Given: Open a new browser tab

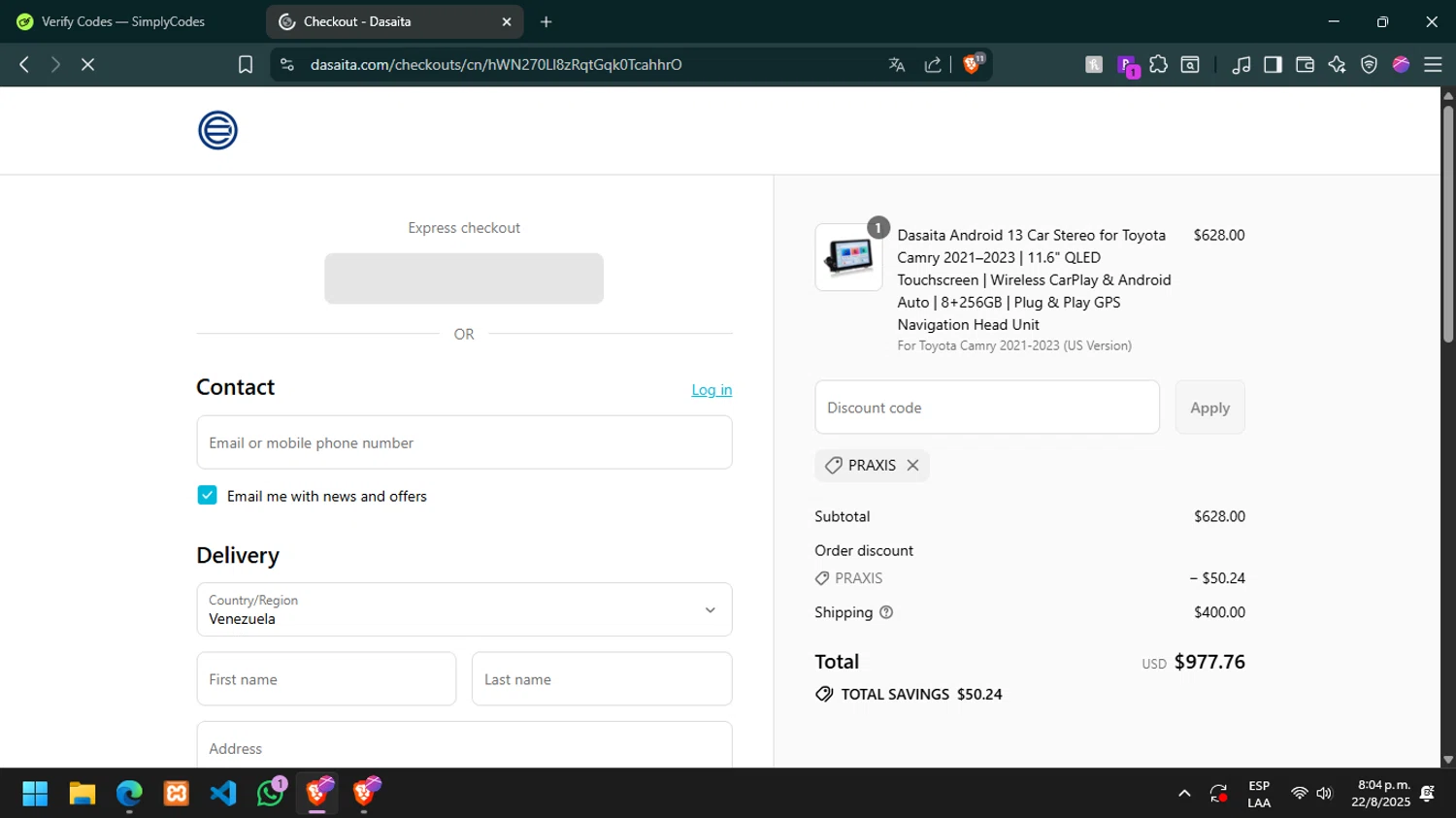Looking at the screenshot, I should coord(546,21).
